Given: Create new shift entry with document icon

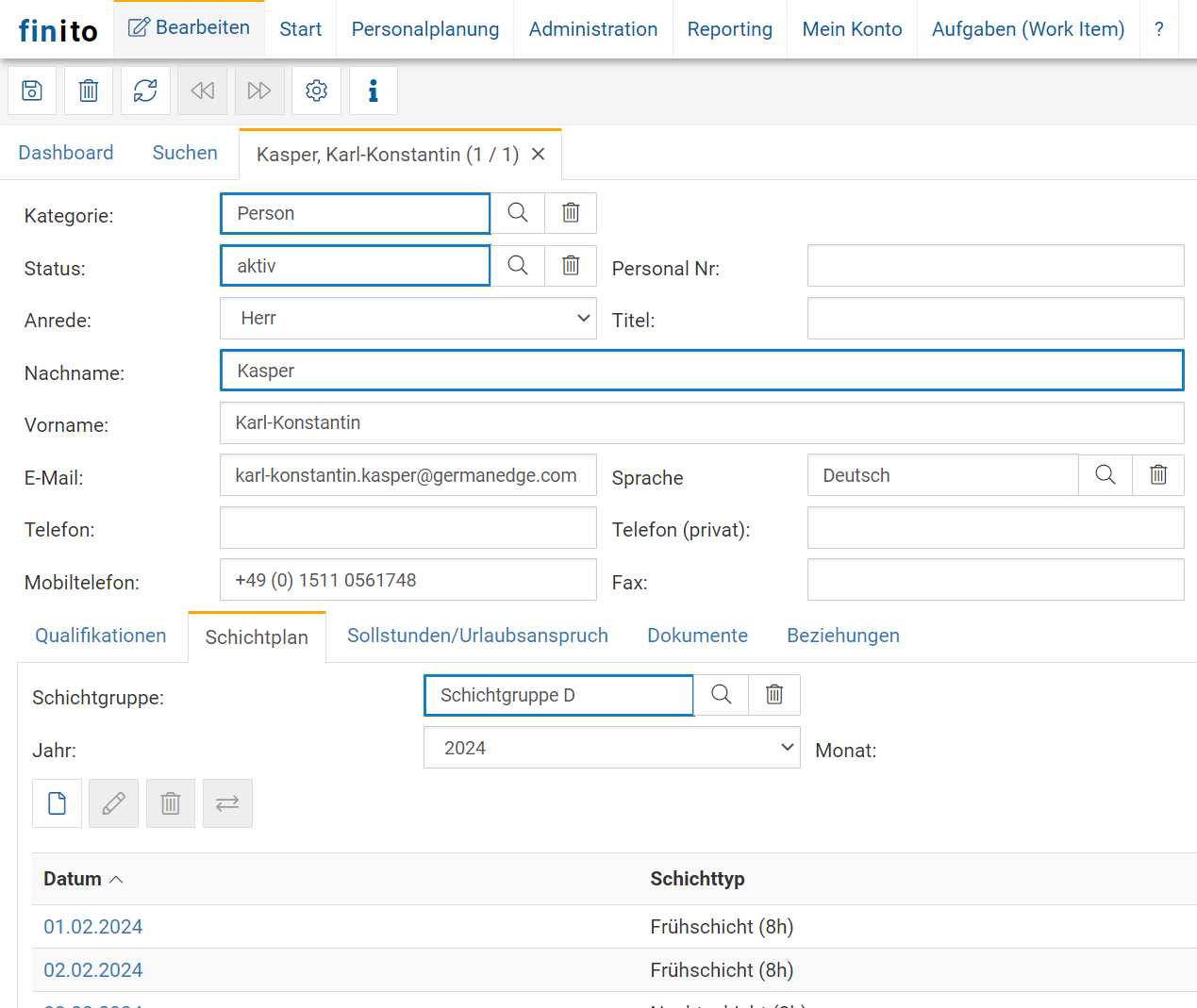Looking at the screenshot, I should tap(58, 803).
